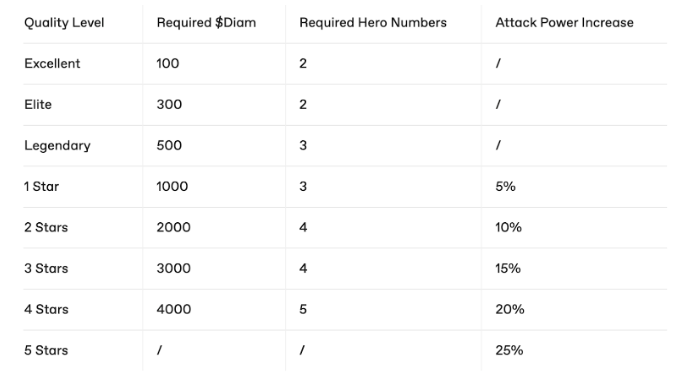Select the 500 $Diam cell
Viewport: 700px width, 385px height.
tap(169, 146)
